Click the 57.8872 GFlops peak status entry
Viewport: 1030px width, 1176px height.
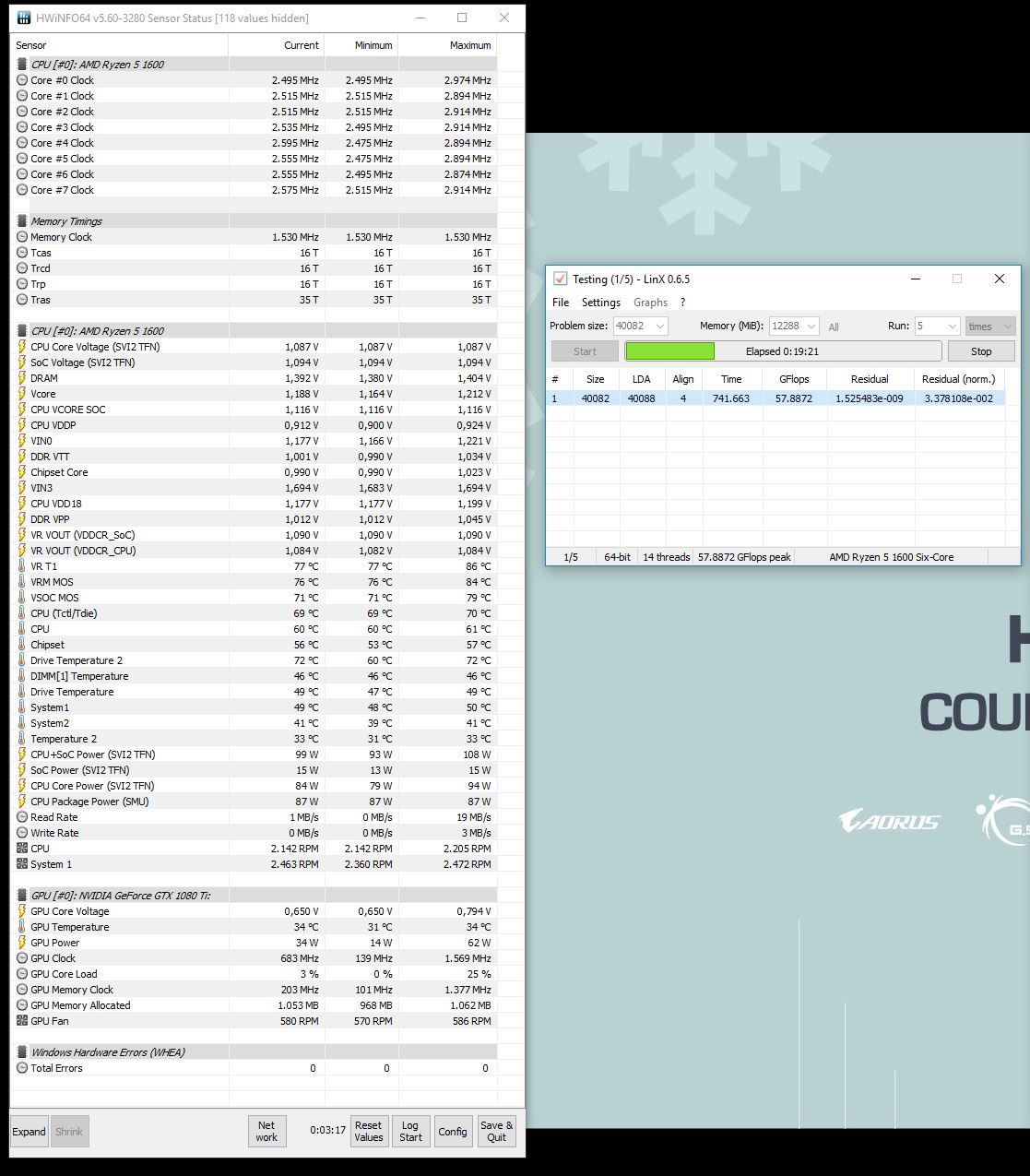coord(744,557)
